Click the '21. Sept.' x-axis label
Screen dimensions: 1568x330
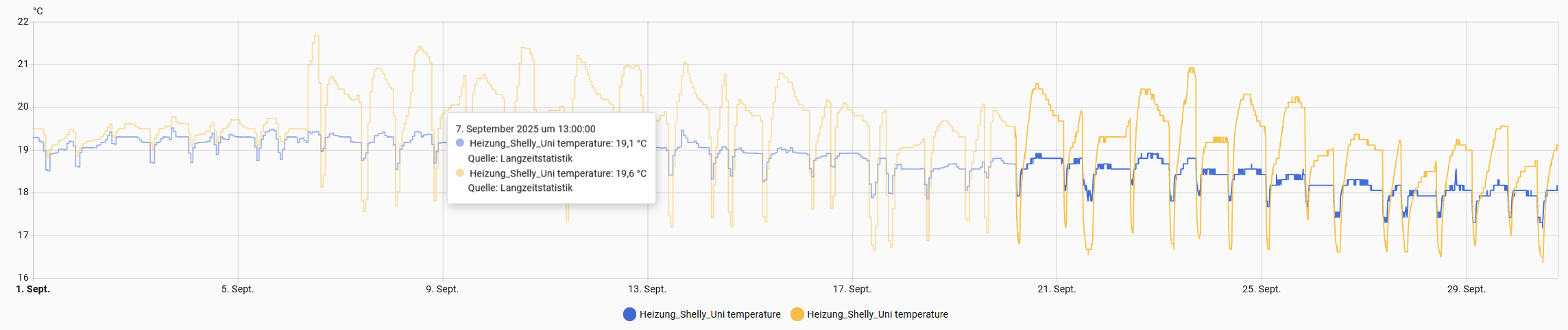[x=1057, y=289]
